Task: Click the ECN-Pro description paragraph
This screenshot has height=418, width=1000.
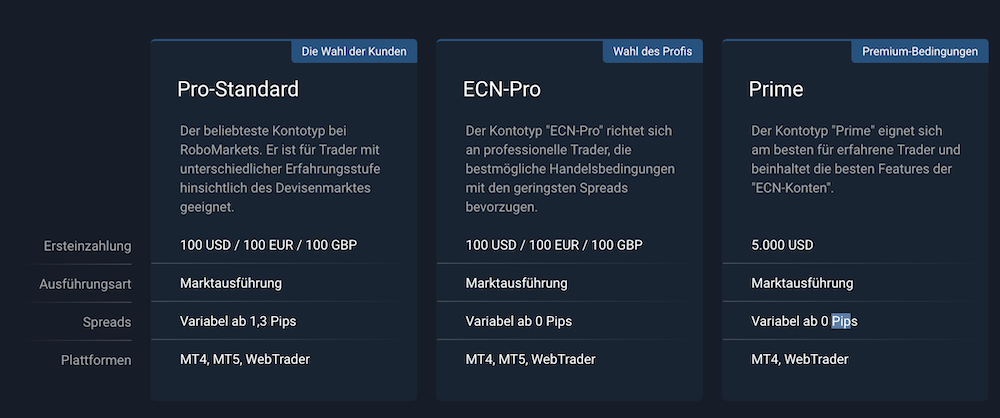Action: 570,169
